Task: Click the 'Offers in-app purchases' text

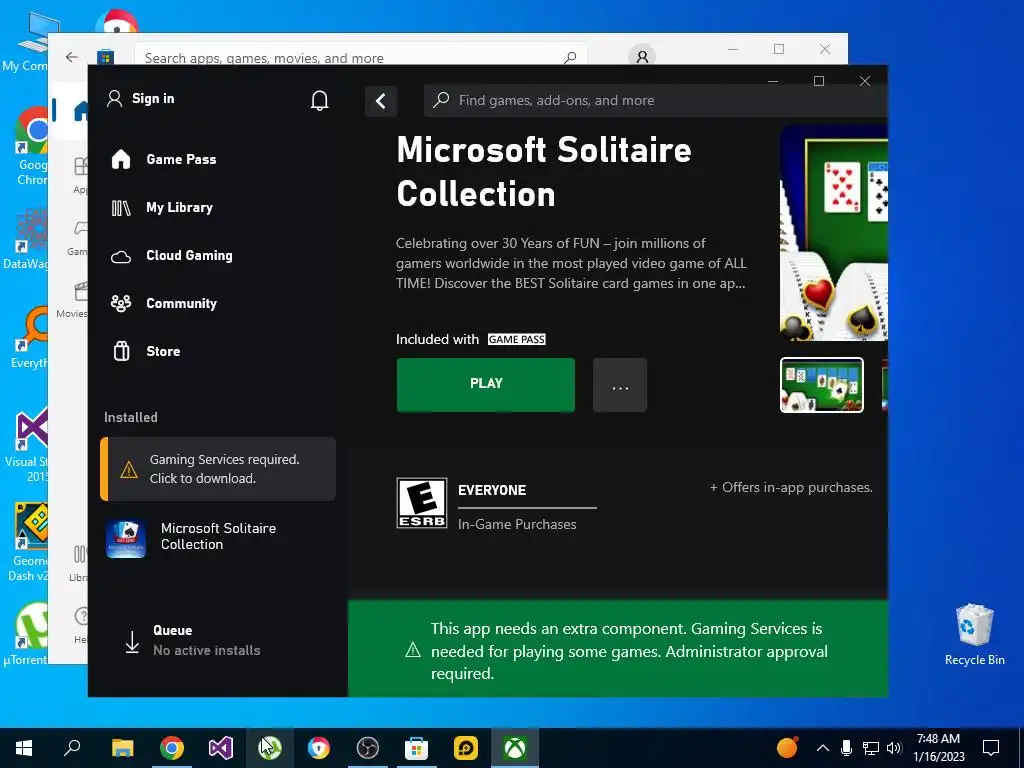Action: point(791,488)
